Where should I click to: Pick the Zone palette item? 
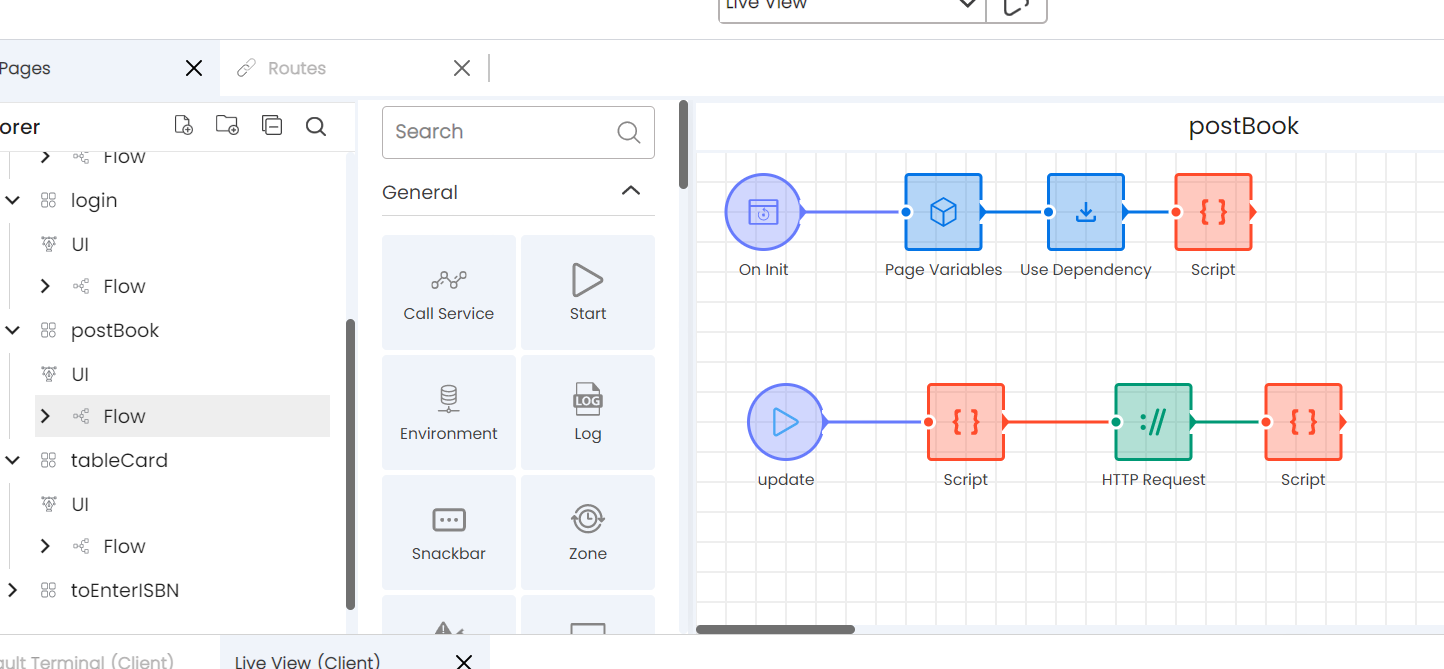[x=588, y=533]
